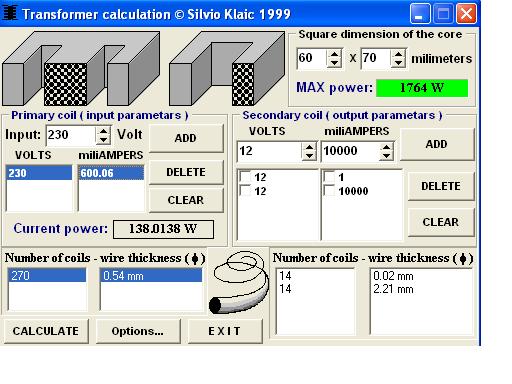Click the CALCULATE button
The image size is (512, 384).
click(46, 331)
